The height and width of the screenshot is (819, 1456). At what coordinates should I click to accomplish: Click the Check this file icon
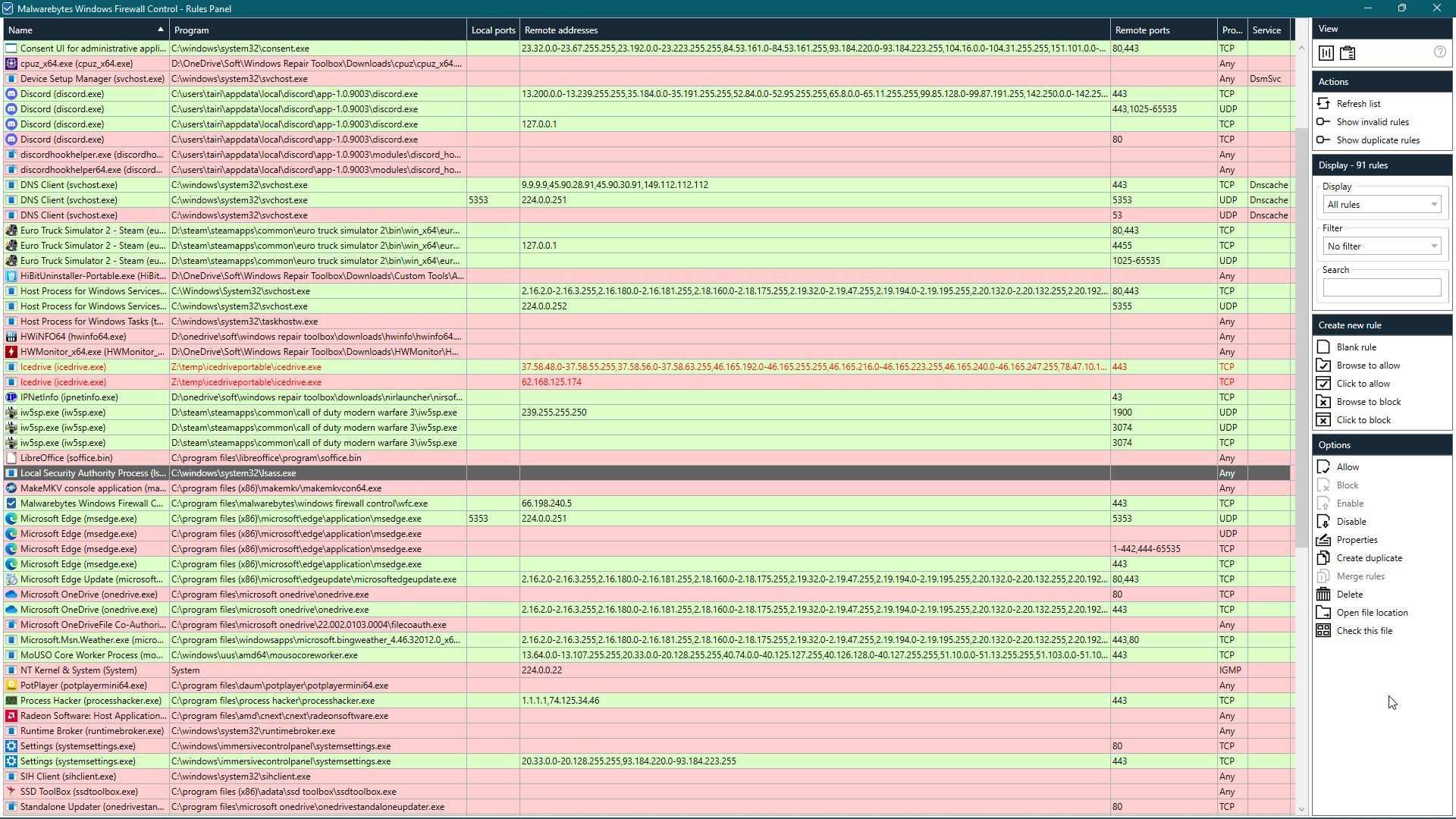coord(1323,631)
